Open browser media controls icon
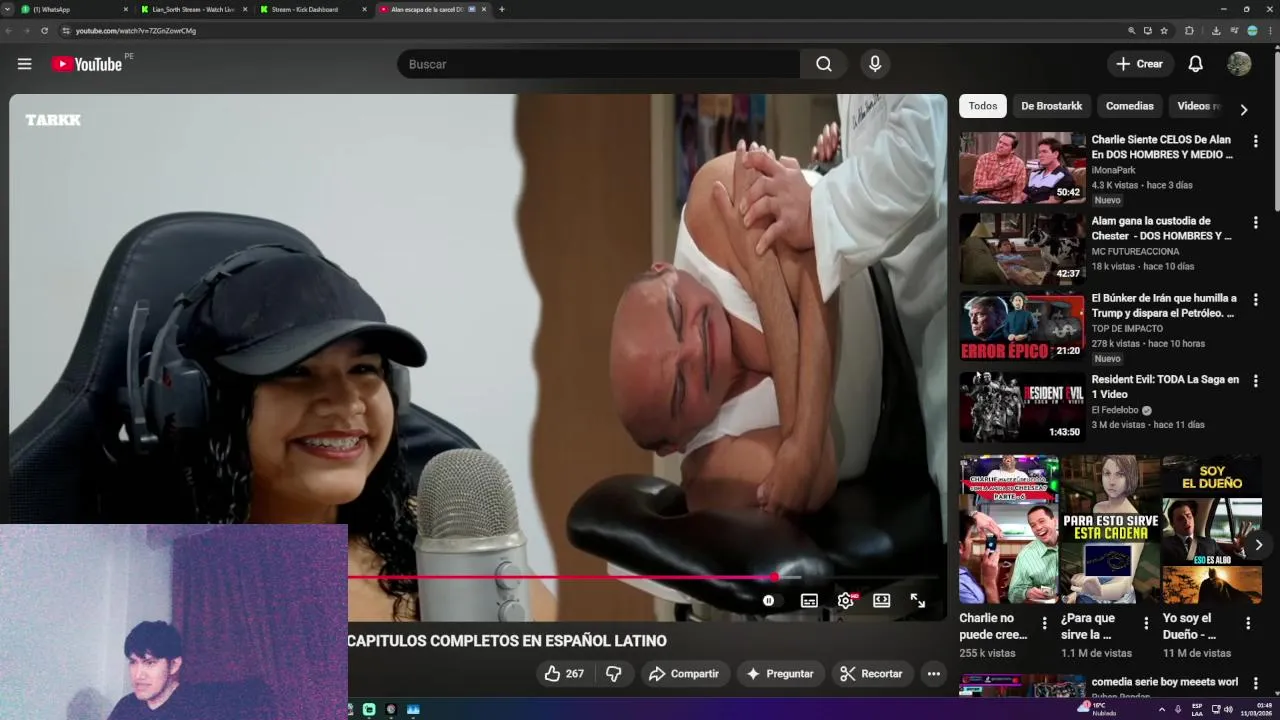The height and width of the screenshot is (720, 1280). 1234,31
